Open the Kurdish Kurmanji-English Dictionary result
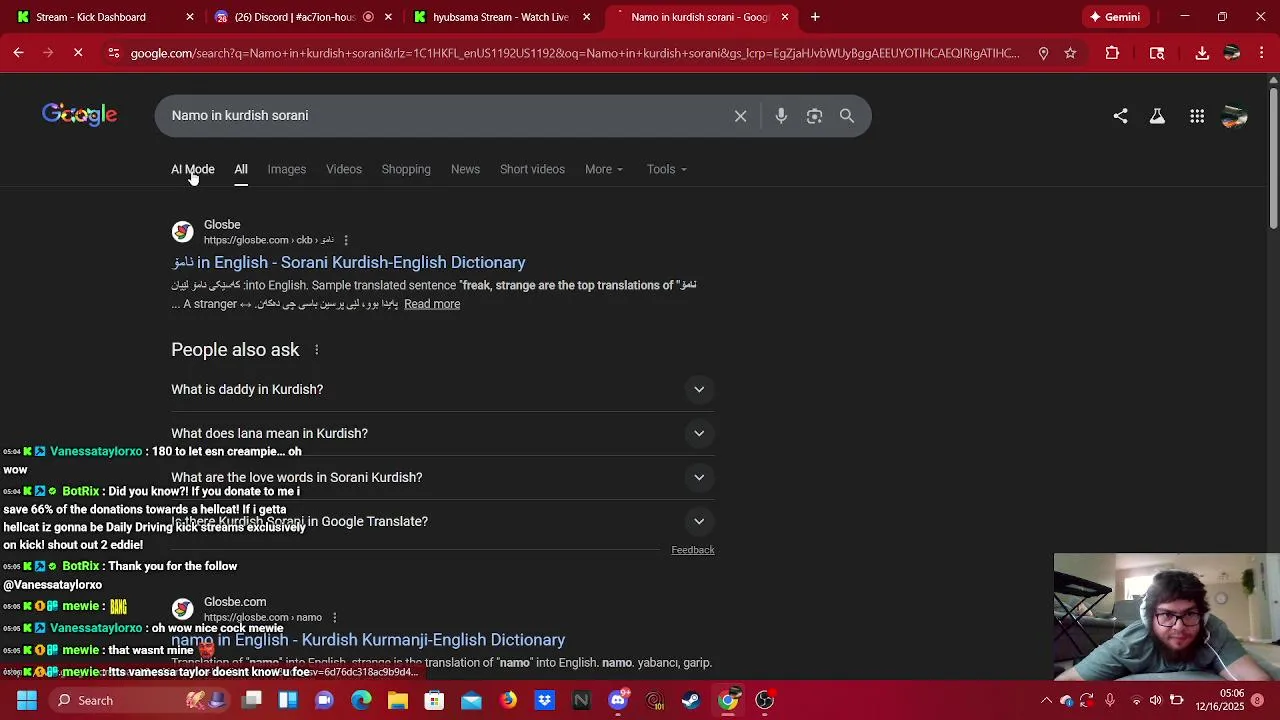Image resolution: width=1280 pixels, height=720 pixels. click(368, 640)
